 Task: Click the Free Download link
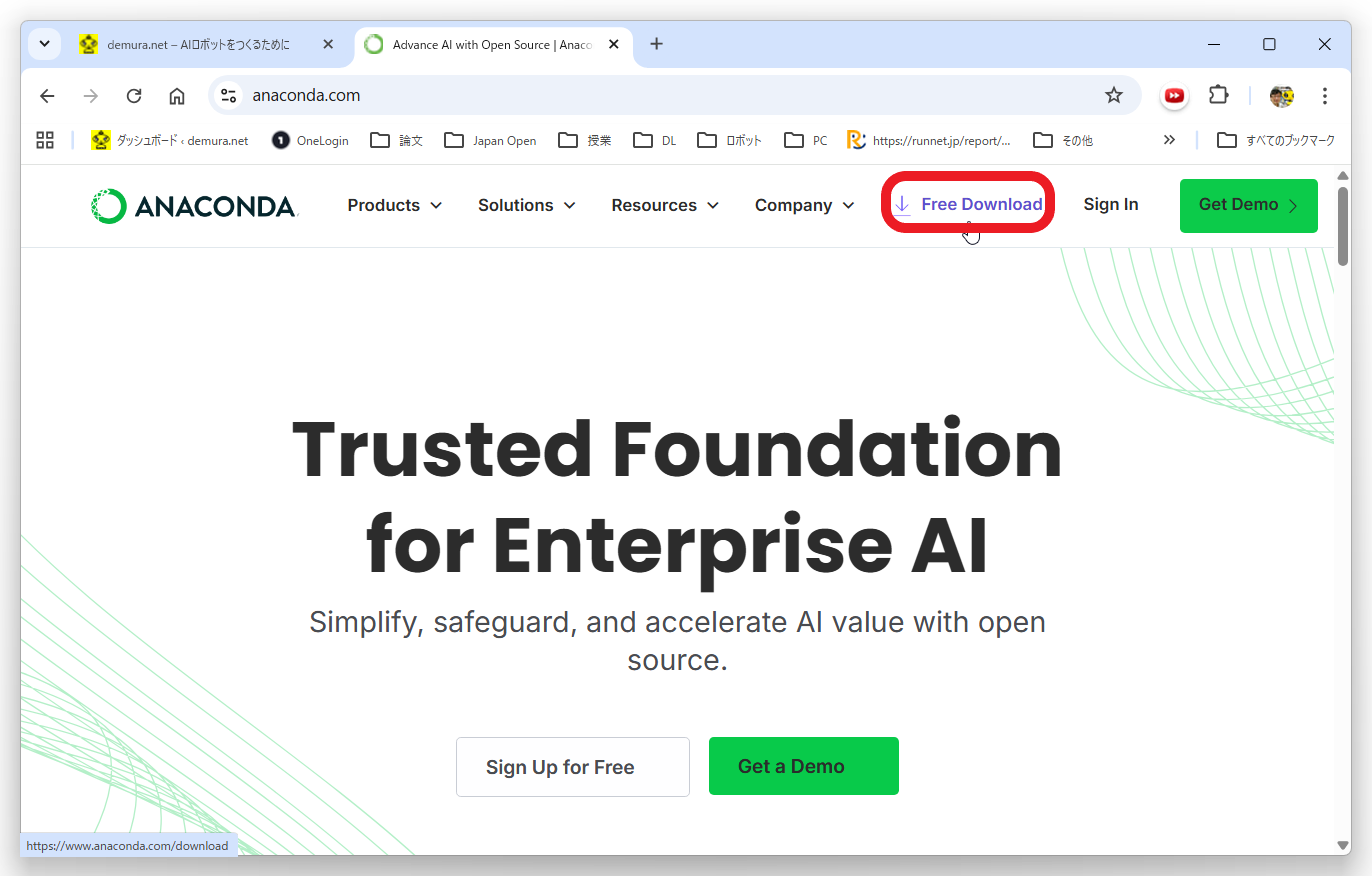click(x=968, y=204)
